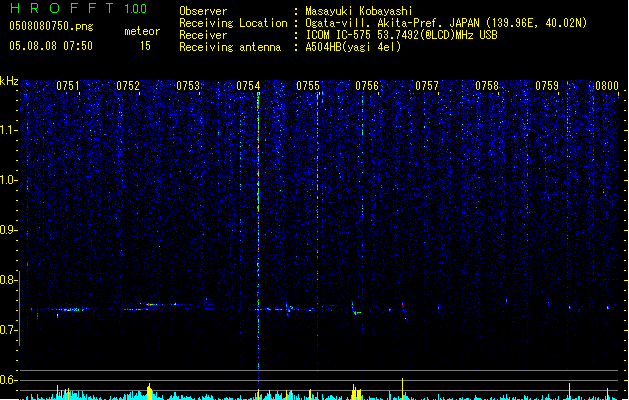Viewport: 629px width, 400px height.
Task: Click the 0754 time marker
Action: coord(248,86)
